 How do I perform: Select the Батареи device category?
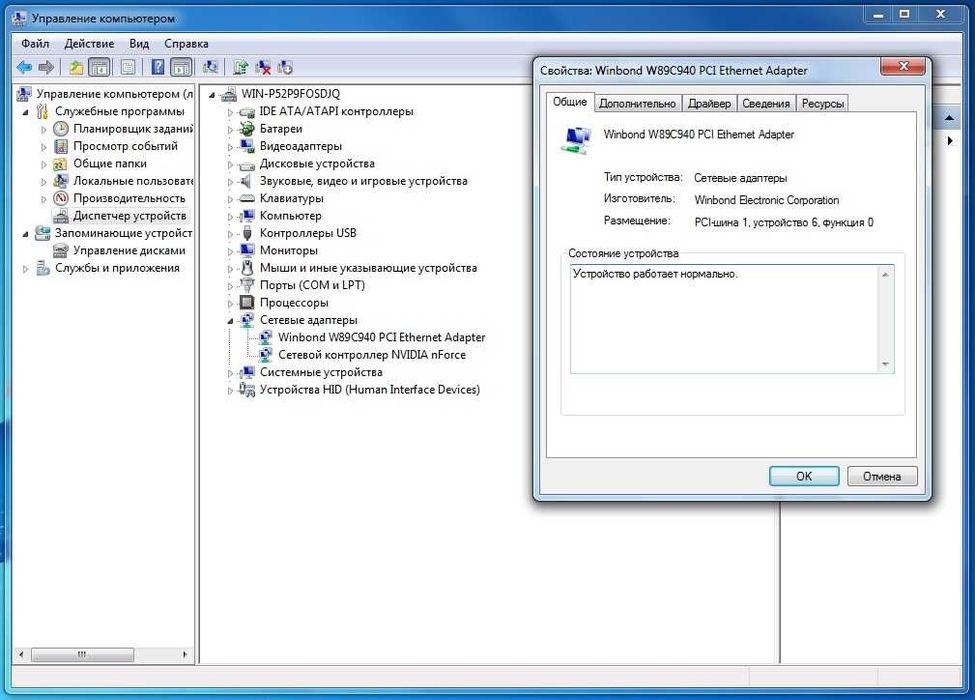click(281, 129)
